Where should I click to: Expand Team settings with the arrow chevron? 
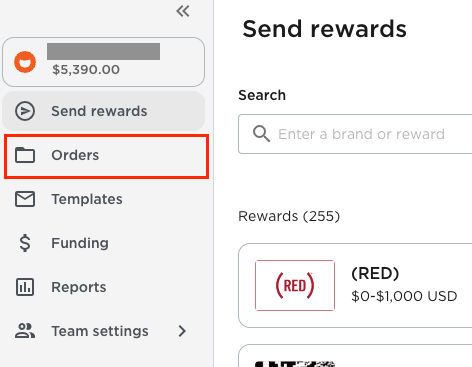pyautogui.click(x=182, y=331)
